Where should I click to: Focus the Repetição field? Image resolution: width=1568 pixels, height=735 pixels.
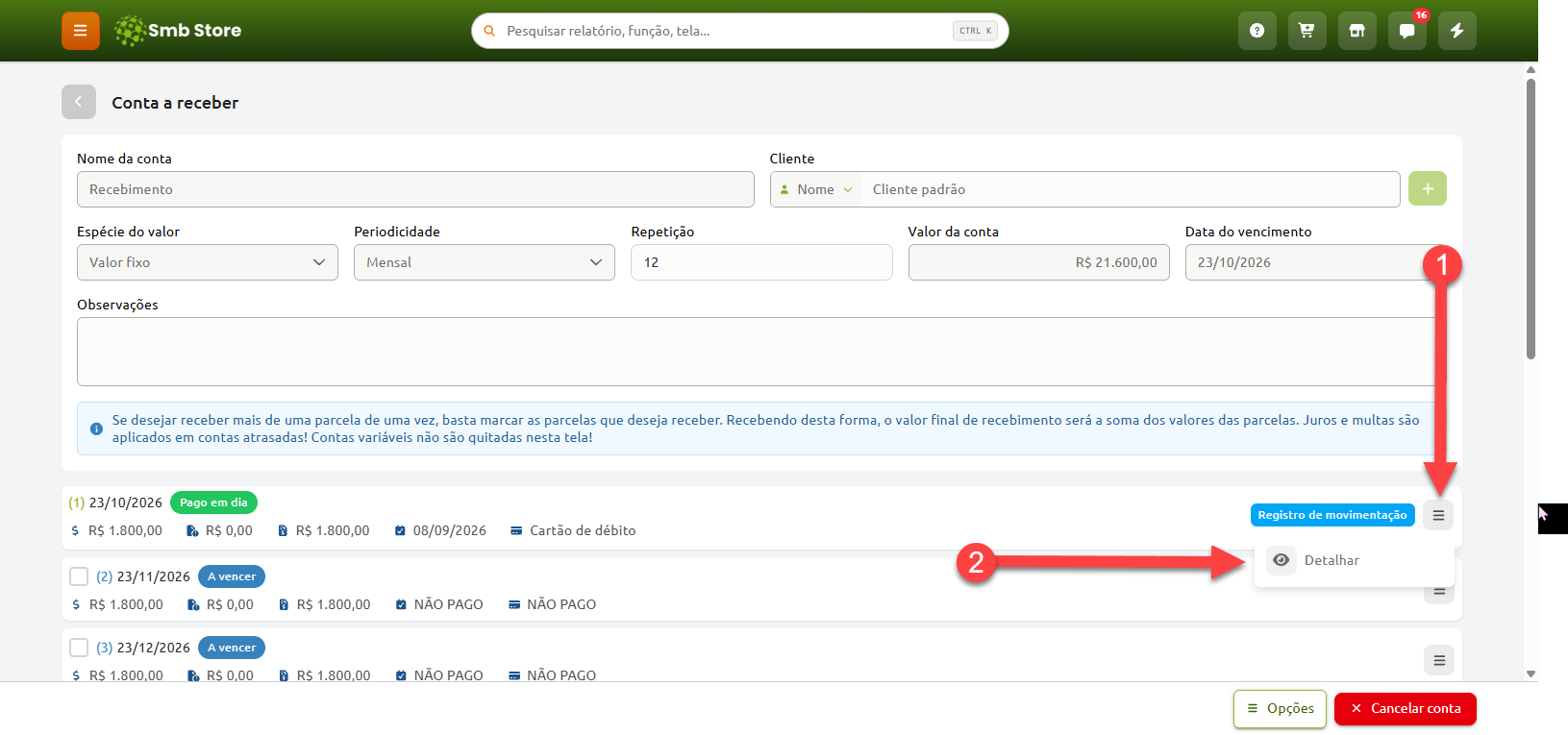[761, 262]
